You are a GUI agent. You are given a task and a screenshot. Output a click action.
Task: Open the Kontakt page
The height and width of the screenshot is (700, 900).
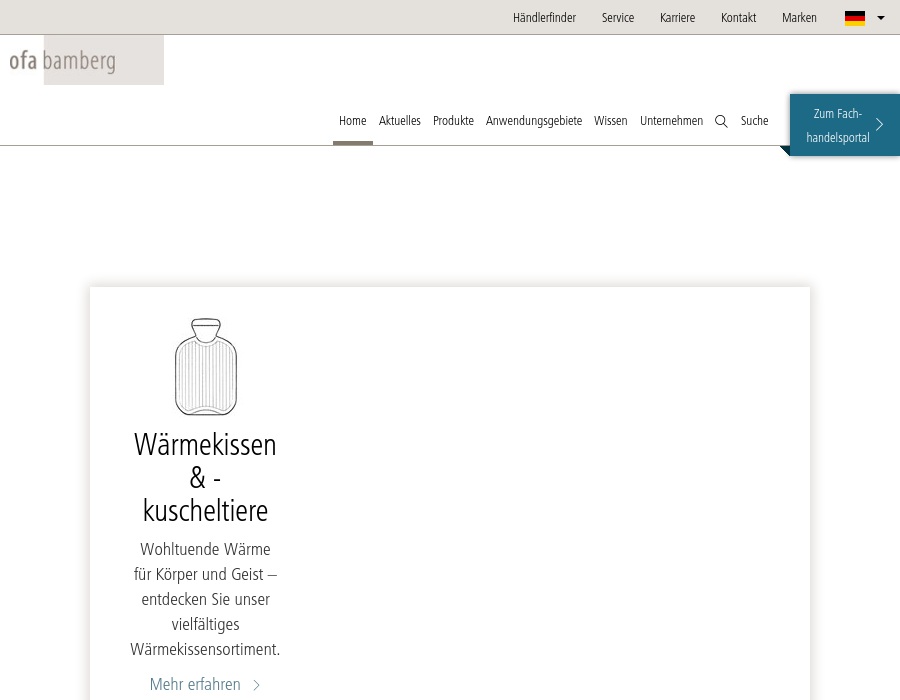[x=738, y=17]
